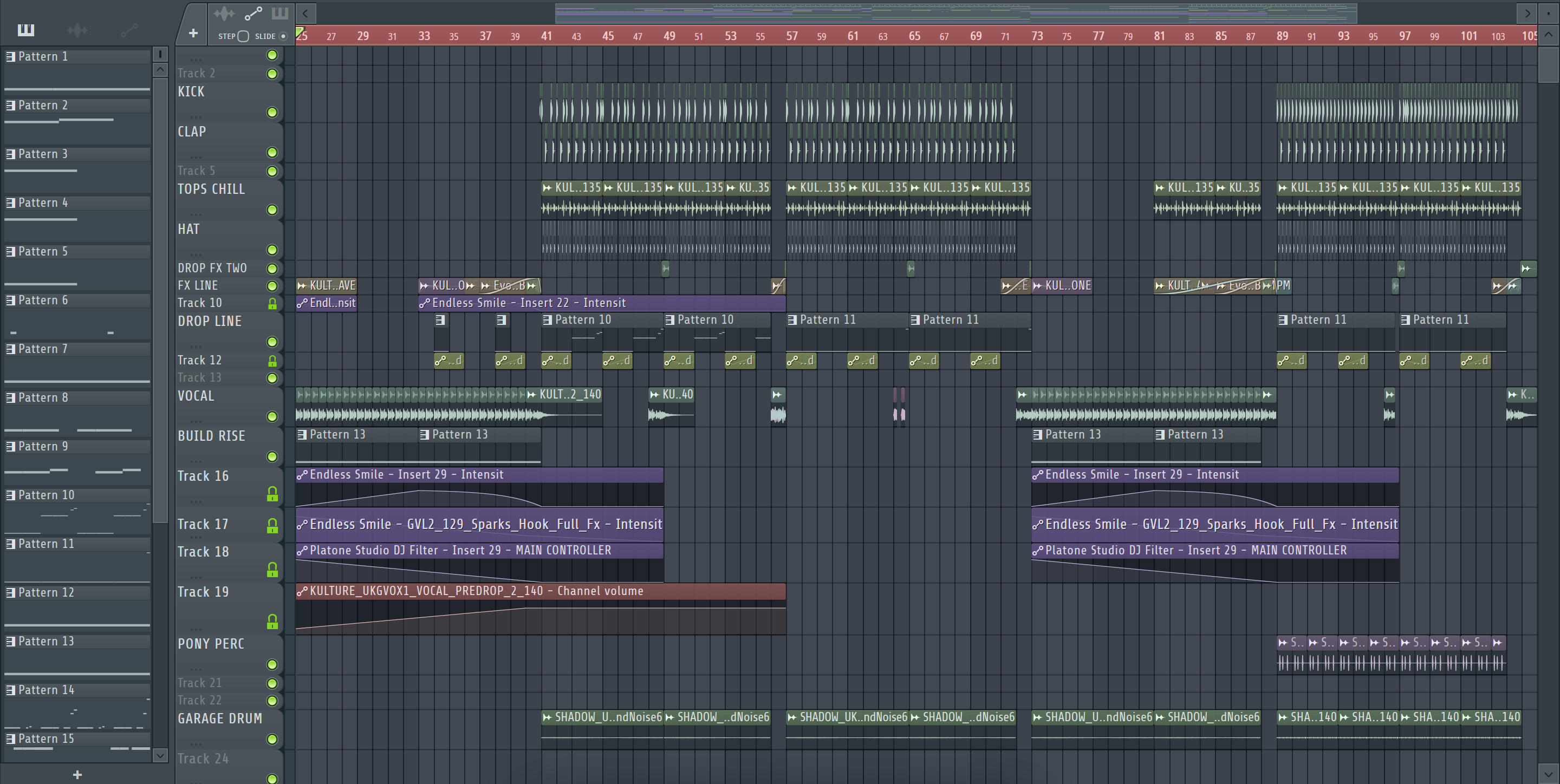Viewport: 1560px width, 784px height.
Task: Click the lock icon on Track 10
Action: (272, 303)
